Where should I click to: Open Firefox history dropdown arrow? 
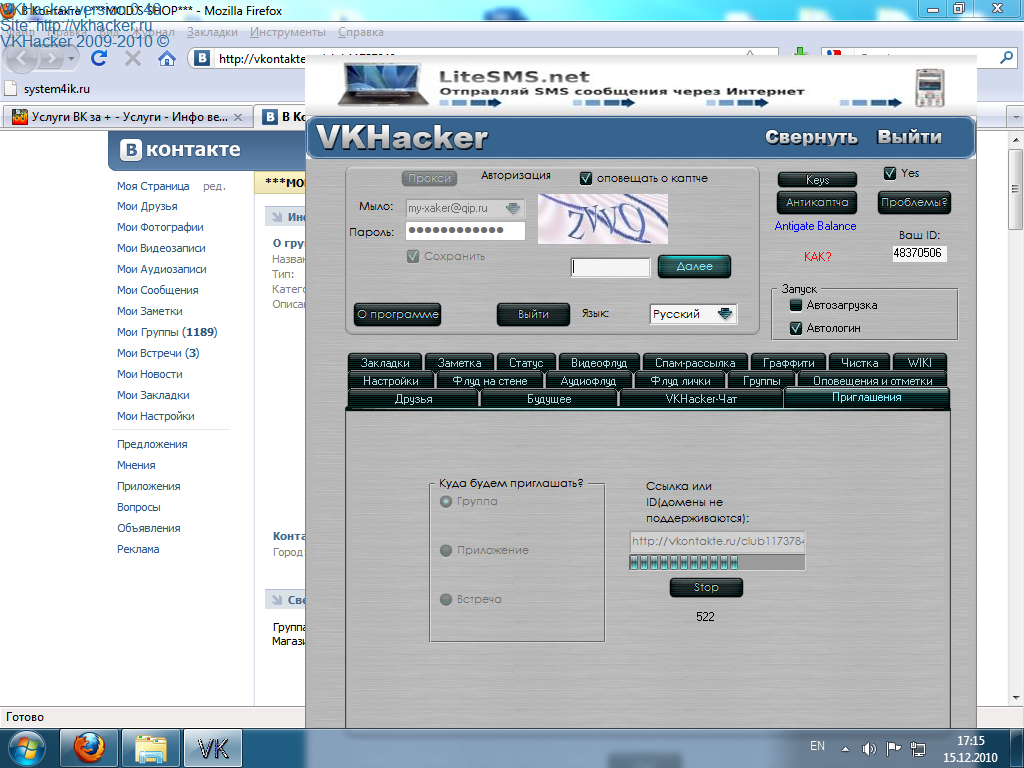(71, 59)
